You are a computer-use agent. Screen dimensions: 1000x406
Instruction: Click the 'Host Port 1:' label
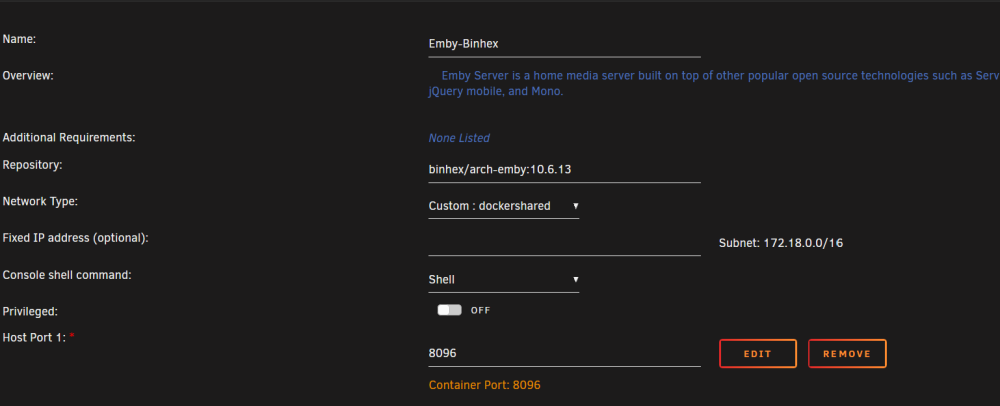(34, 337)
